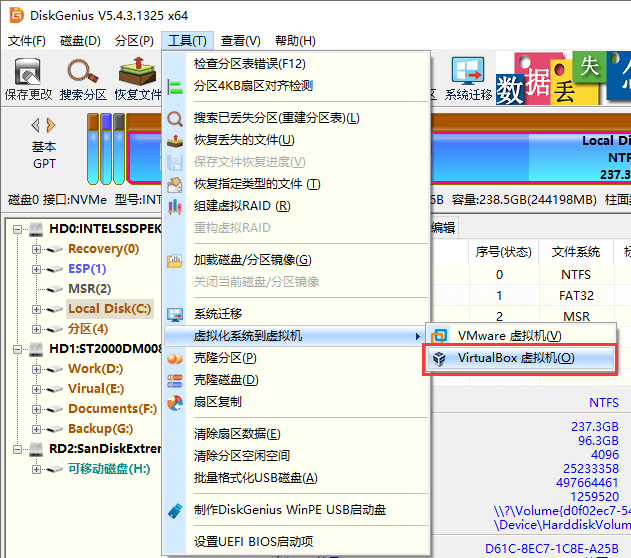Select MSR(2) partition in tree
Viewport: 631px width, 558px height.
pyautogui.click(x=89, y=289)
